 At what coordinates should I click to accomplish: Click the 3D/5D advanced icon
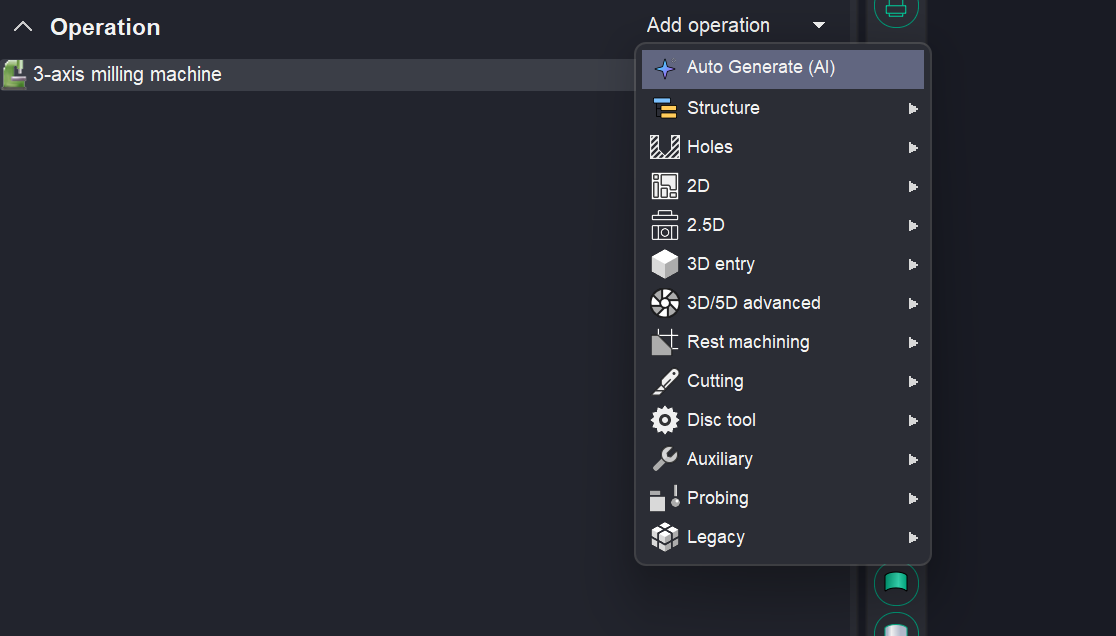(x=665, y=303)
